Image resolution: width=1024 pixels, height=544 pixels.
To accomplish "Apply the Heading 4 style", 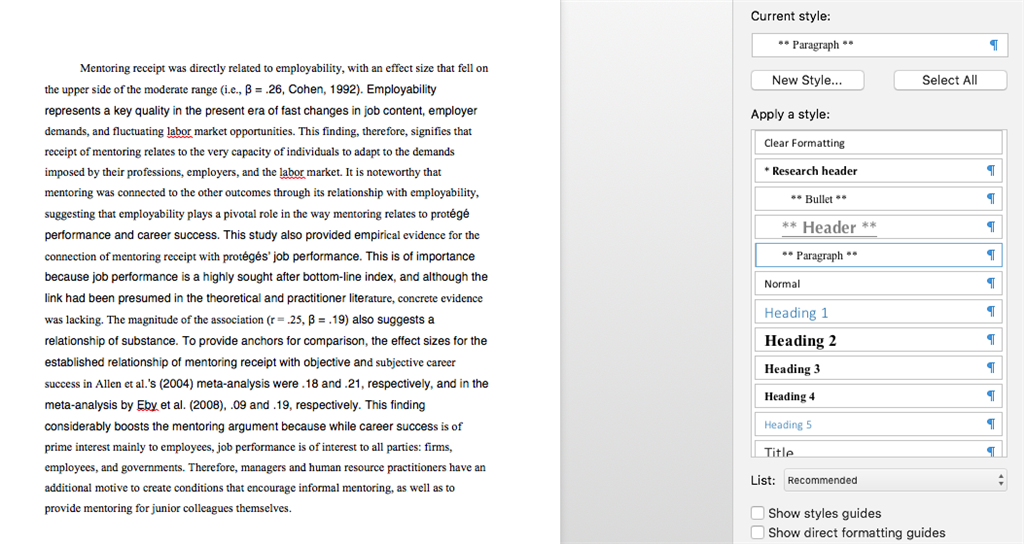I will tap(878, 396).
